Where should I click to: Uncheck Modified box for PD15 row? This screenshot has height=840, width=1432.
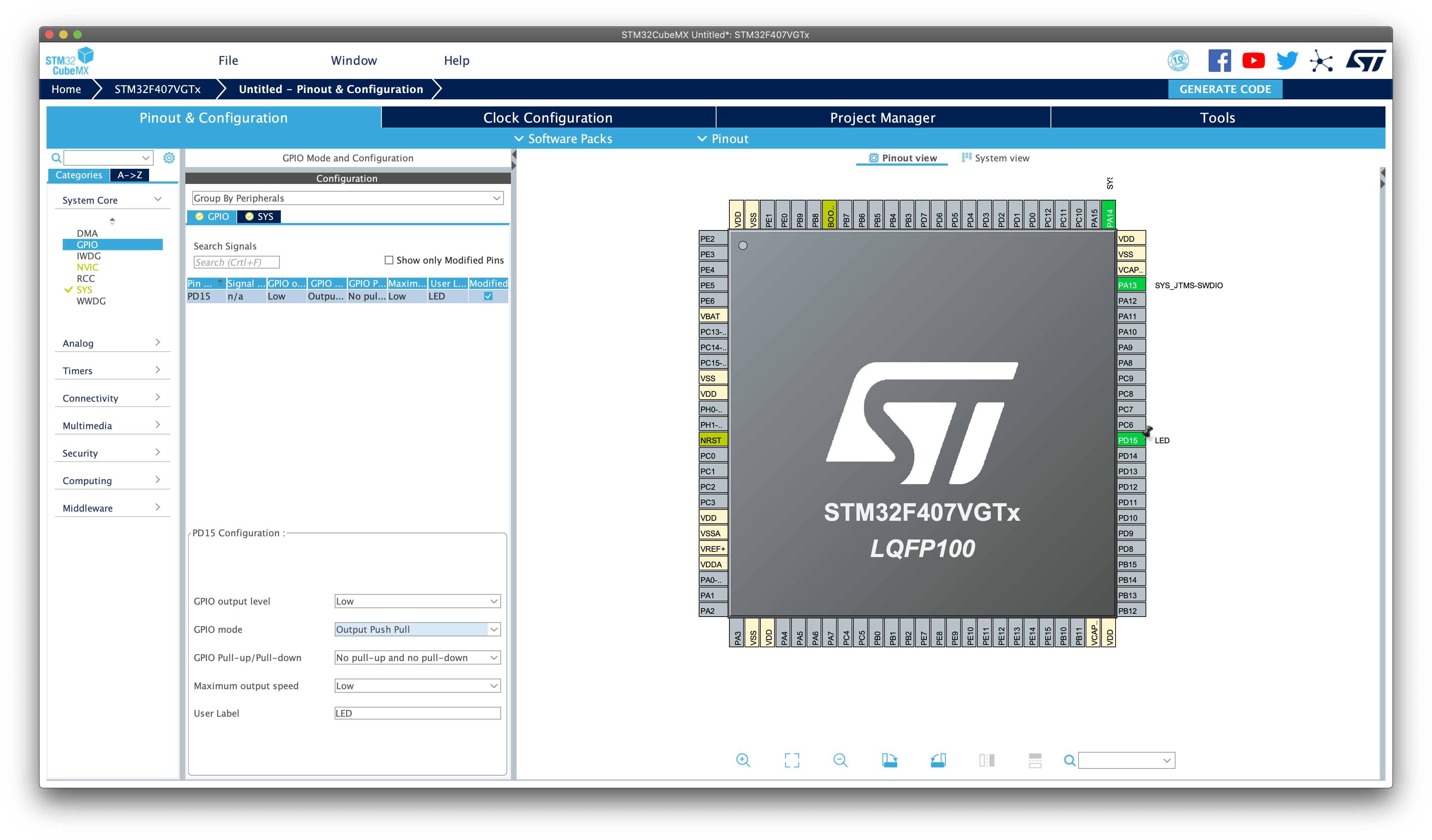488,296
